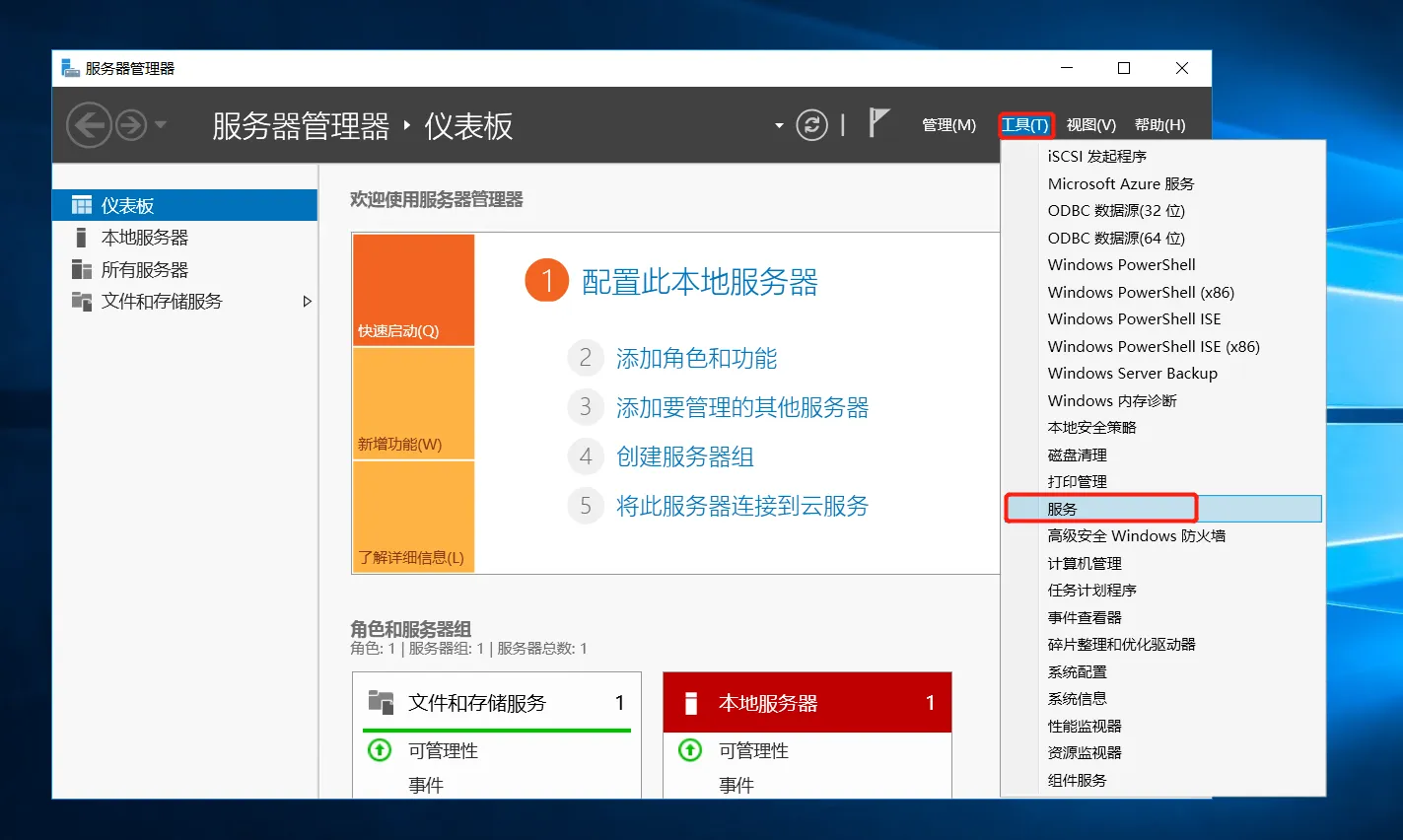Click the back navigation arrow
The image size is (1403, 840).
(x=89, y=125)
